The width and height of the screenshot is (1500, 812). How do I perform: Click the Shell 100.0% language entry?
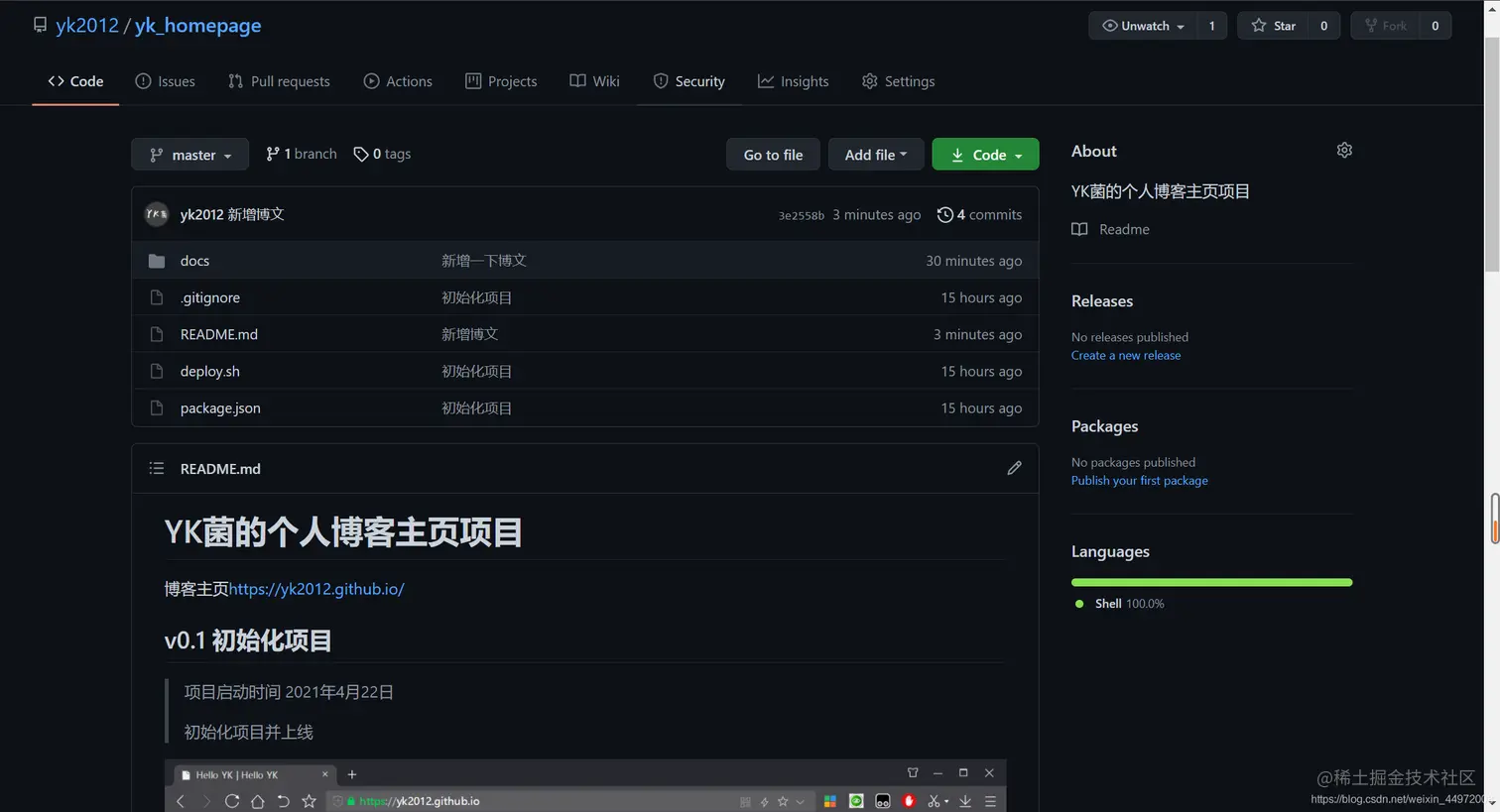(x=1130, y=604)
